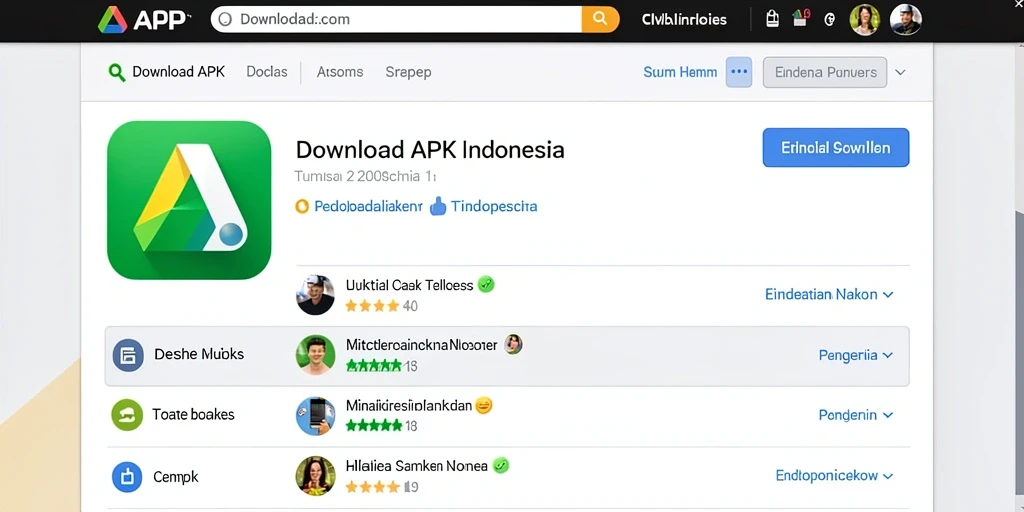1024x512 pixels.
Task: Focus the Downlodad:.com search field
Action: 396,20
